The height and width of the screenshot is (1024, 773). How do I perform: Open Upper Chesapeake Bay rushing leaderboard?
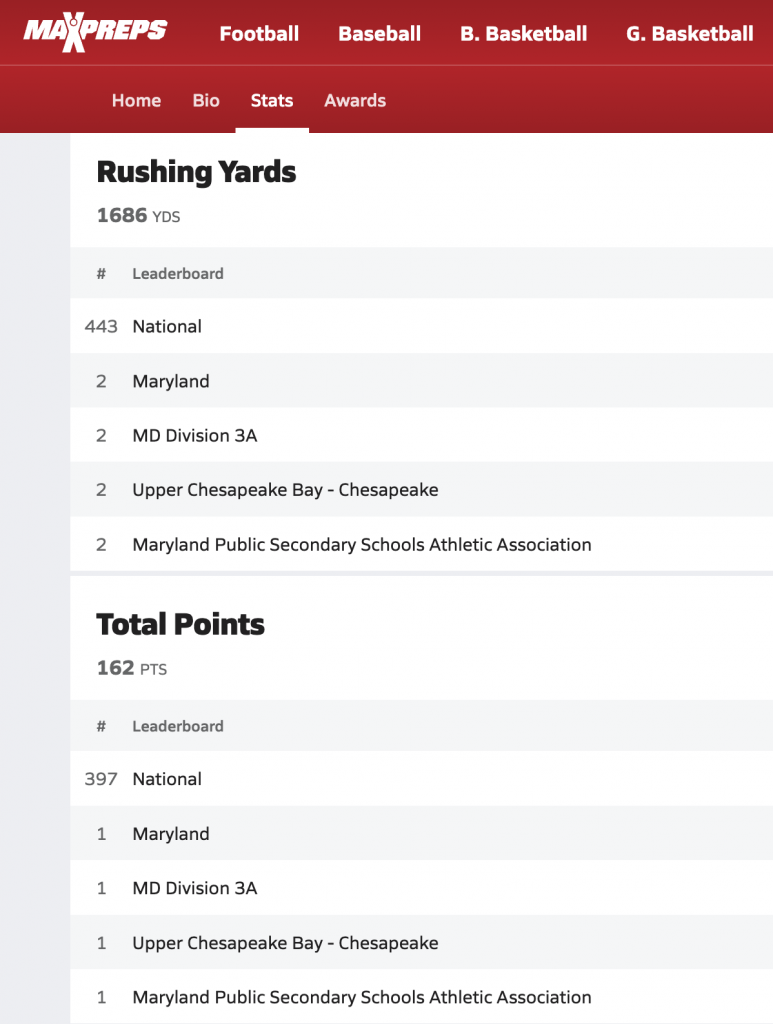tap(285, 490)
